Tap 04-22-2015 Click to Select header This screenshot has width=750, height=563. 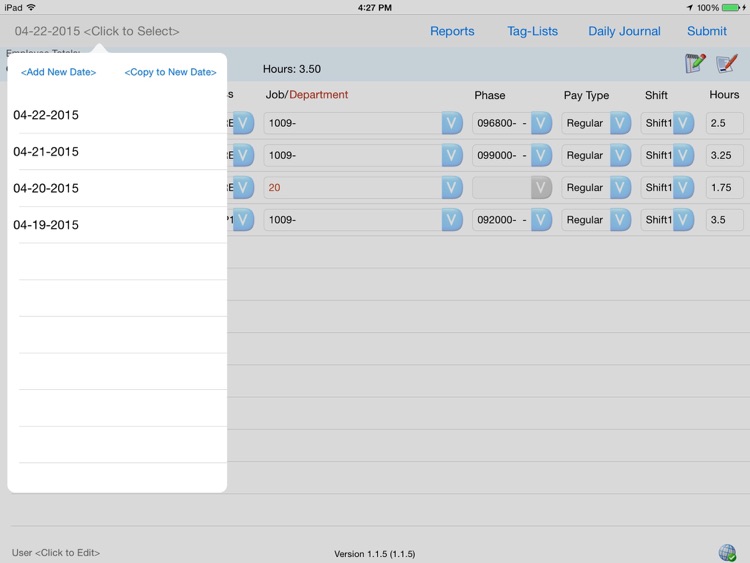pyautogui.click(x=97, y=31)
